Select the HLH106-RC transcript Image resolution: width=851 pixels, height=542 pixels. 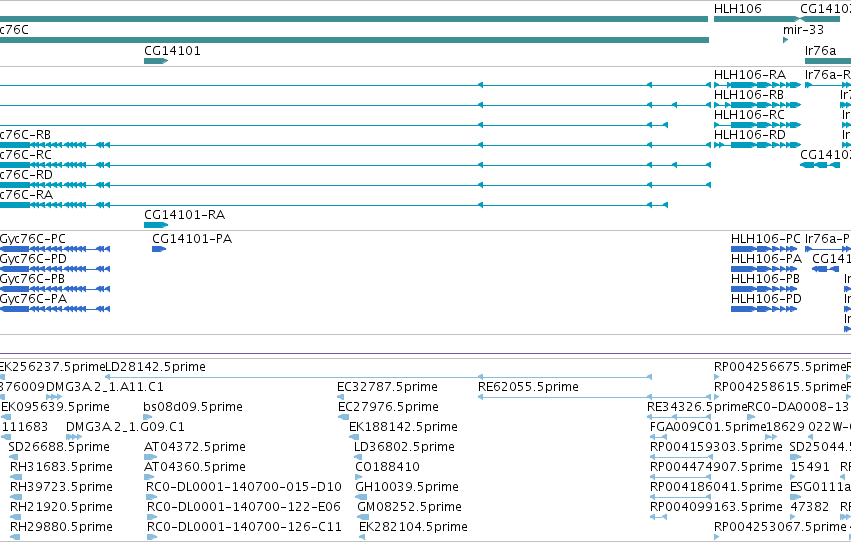point(757,125)
